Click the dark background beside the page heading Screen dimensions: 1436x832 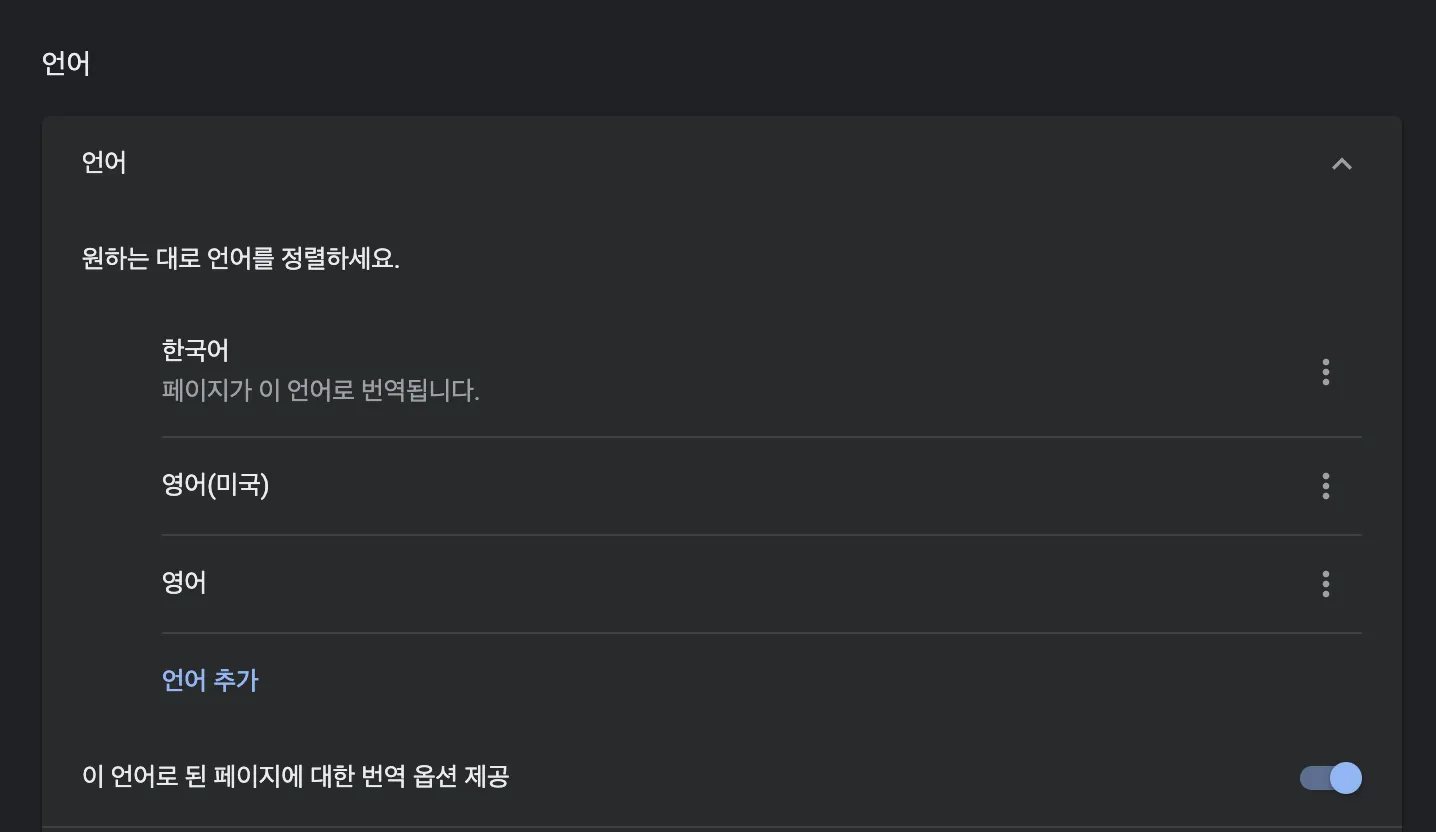(760, 63)
